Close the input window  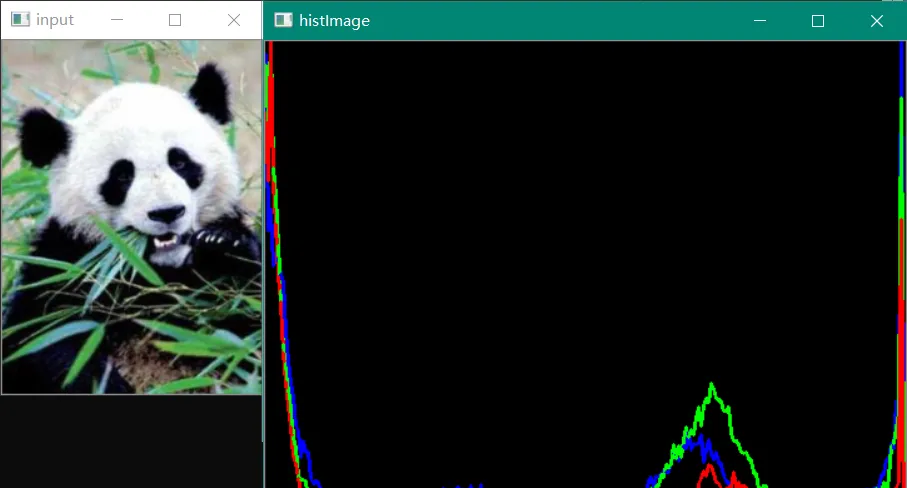pyautogui.click(x=234, y=20)
